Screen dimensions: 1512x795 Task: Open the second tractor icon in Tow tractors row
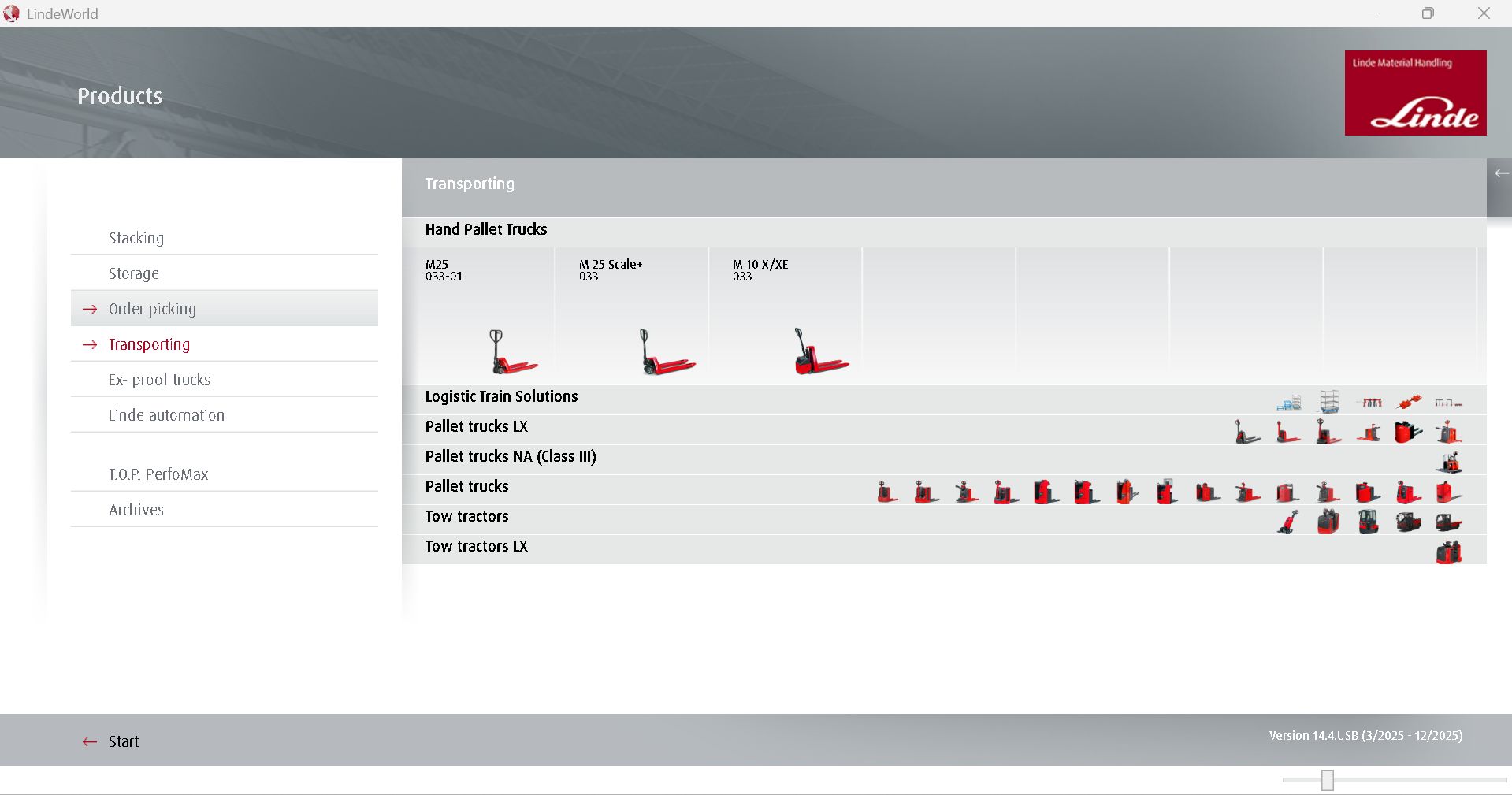click(1328, 522)
